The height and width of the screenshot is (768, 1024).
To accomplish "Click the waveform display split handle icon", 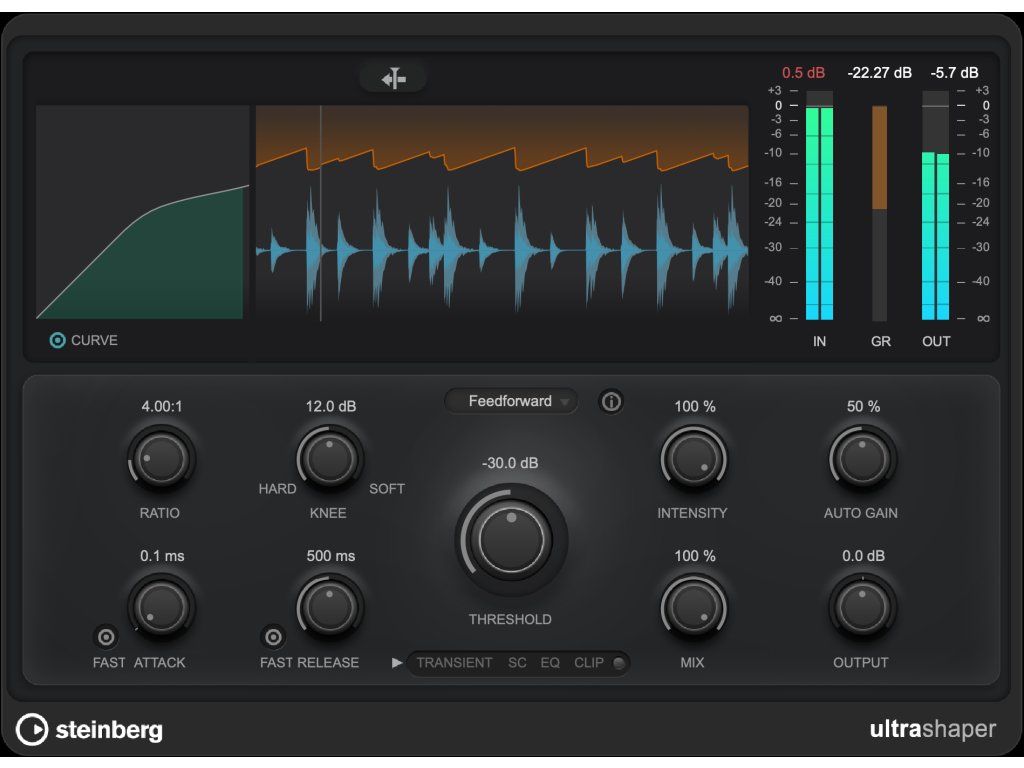I will 393,78.
